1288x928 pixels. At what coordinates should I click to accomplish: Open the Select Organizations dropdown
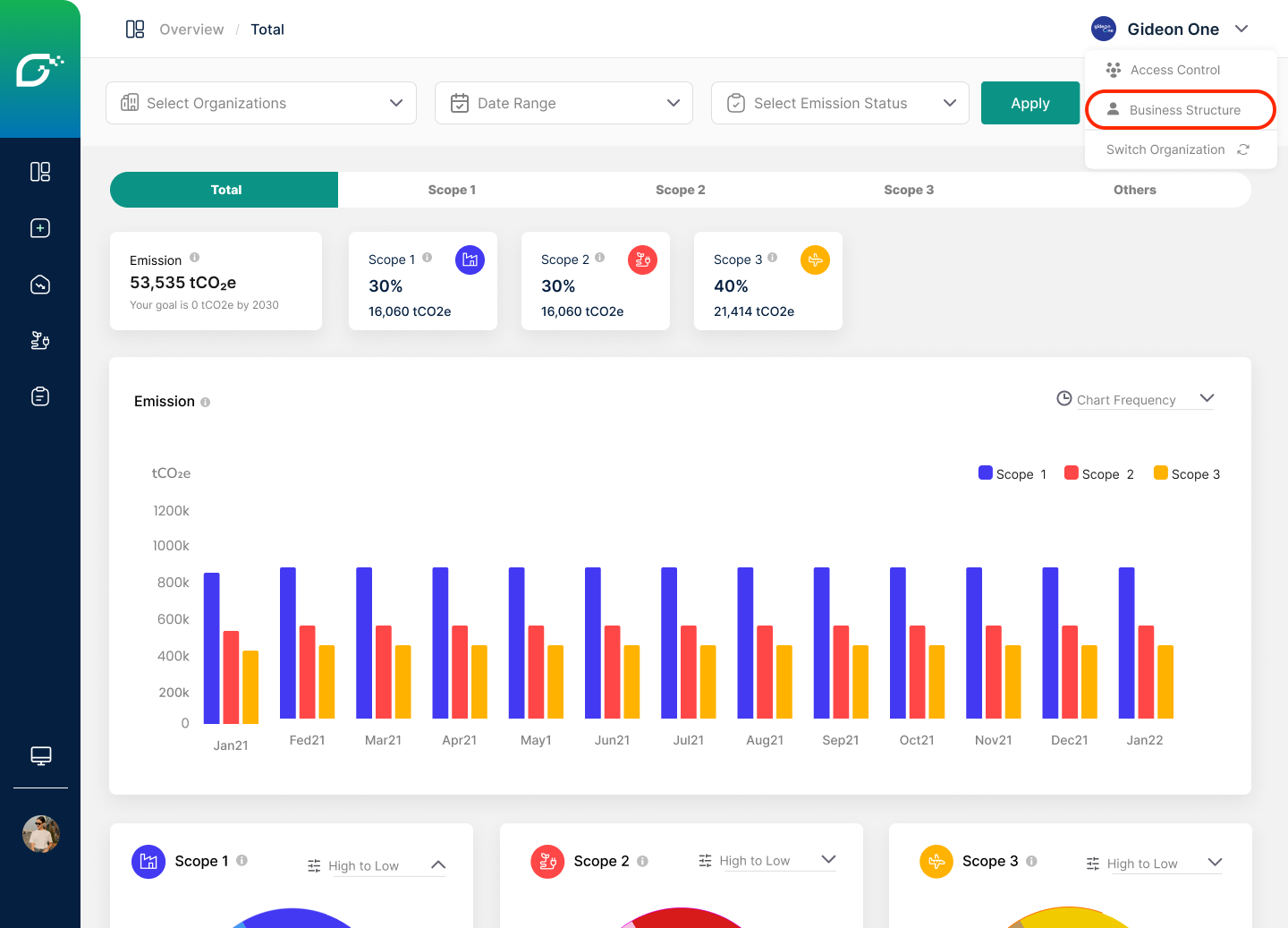click(261, 103)
